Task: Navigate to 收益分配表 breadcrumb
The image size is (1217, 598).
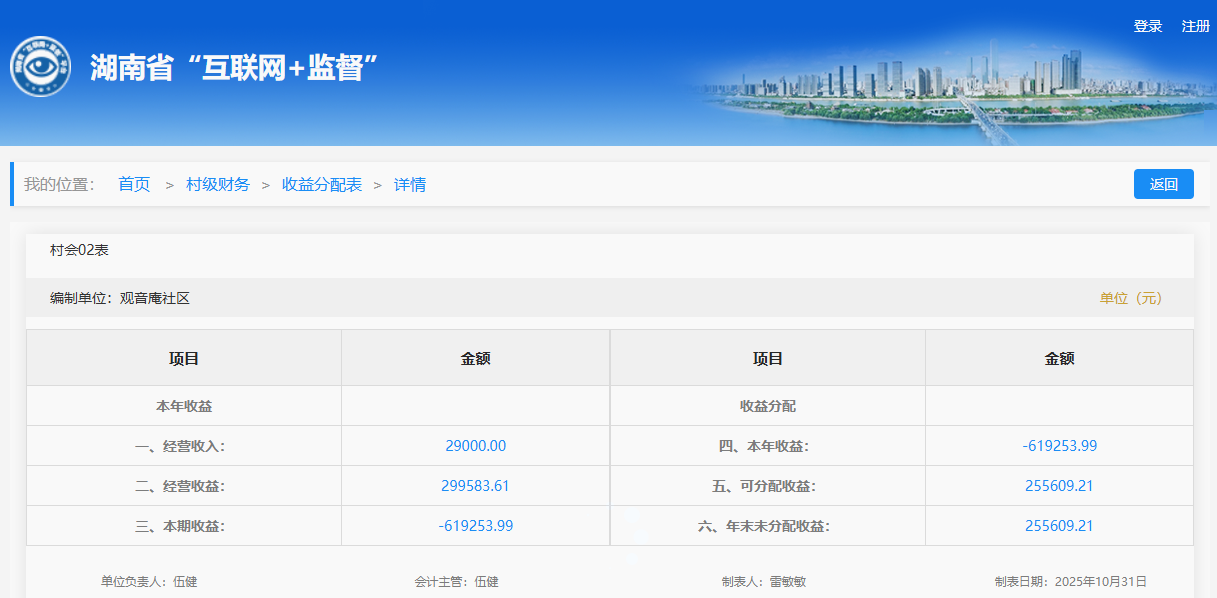Action: click(x=322, y=184)
